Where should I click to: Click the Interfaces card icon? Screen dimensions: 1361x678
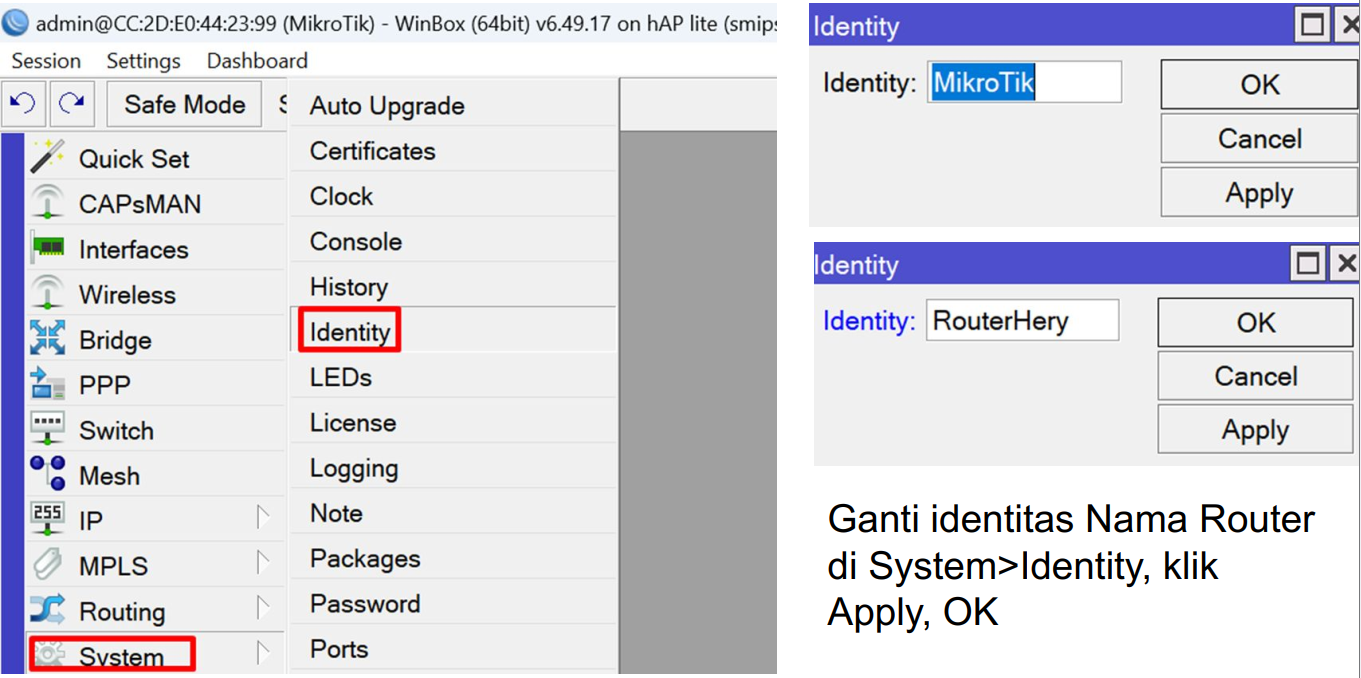[47, 248]
